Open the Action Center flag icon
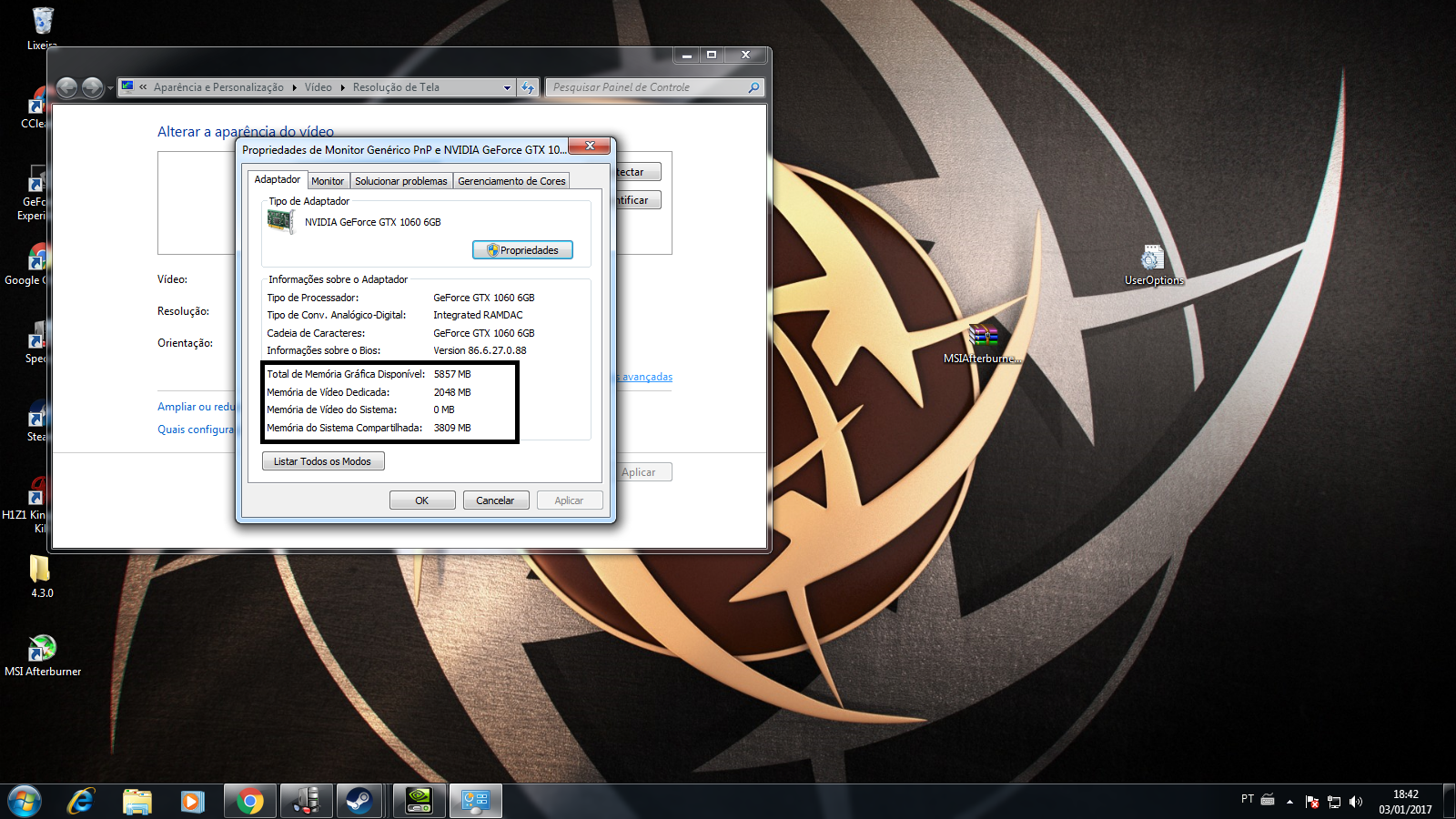 [x=1312, y=802]
